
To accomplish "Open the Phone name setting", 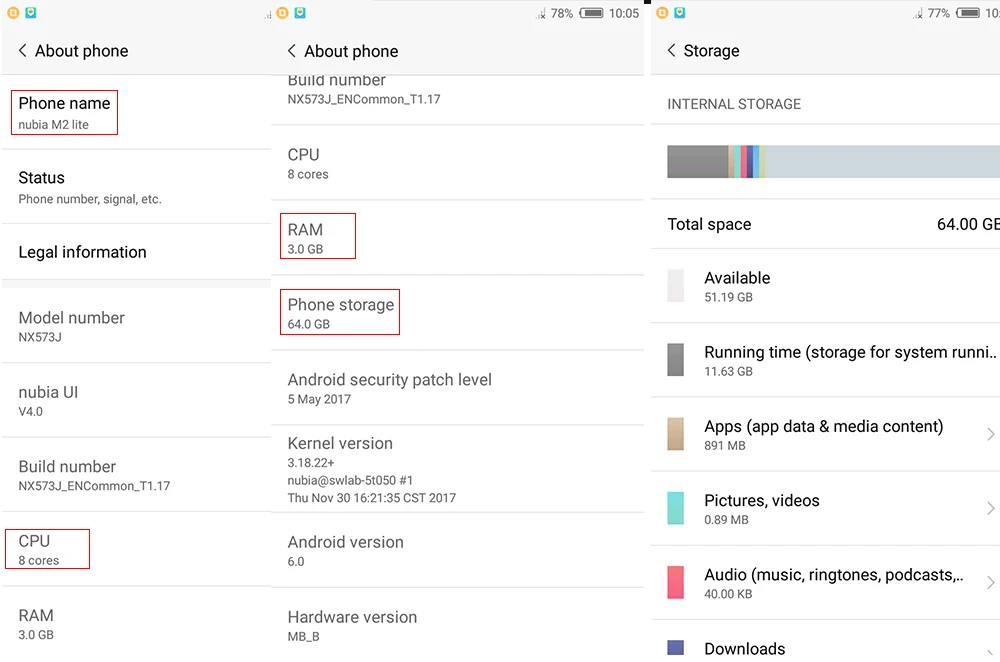I will 136,112.
